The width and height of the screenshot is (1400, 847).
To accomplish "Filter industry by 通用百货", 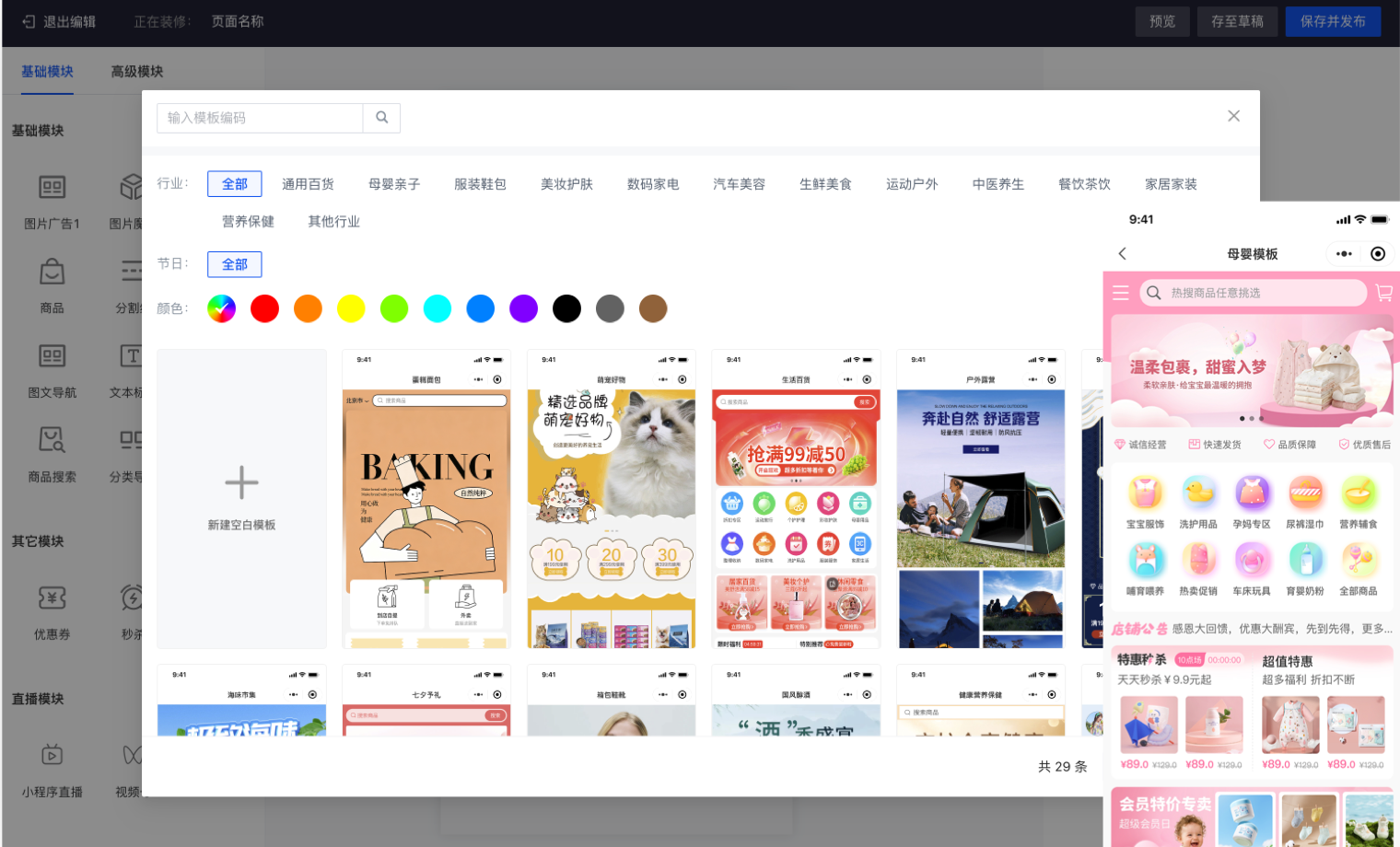I will [309, 184].
